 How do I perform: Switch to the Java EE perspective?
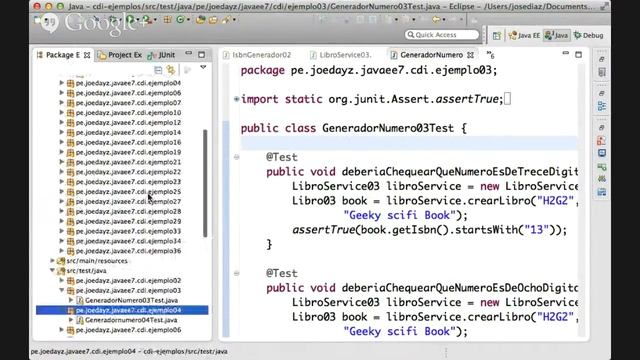coord(524,36)
